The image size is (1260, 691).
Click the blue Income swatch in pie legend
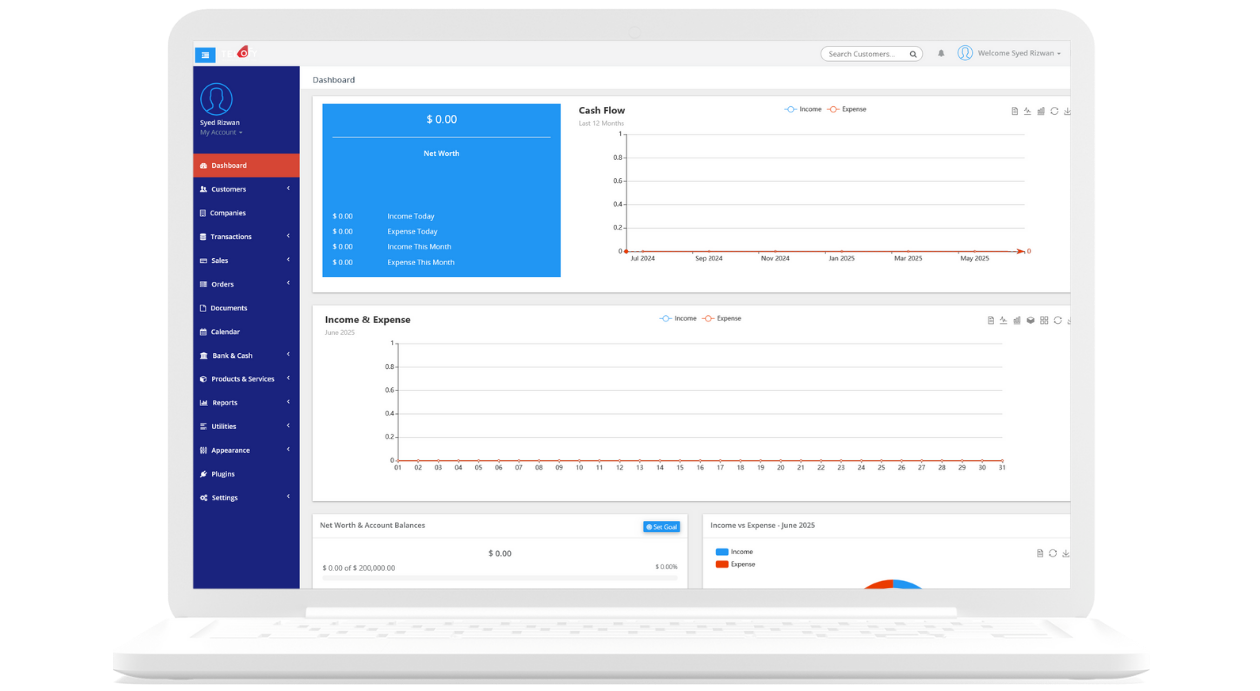point(722,552)
